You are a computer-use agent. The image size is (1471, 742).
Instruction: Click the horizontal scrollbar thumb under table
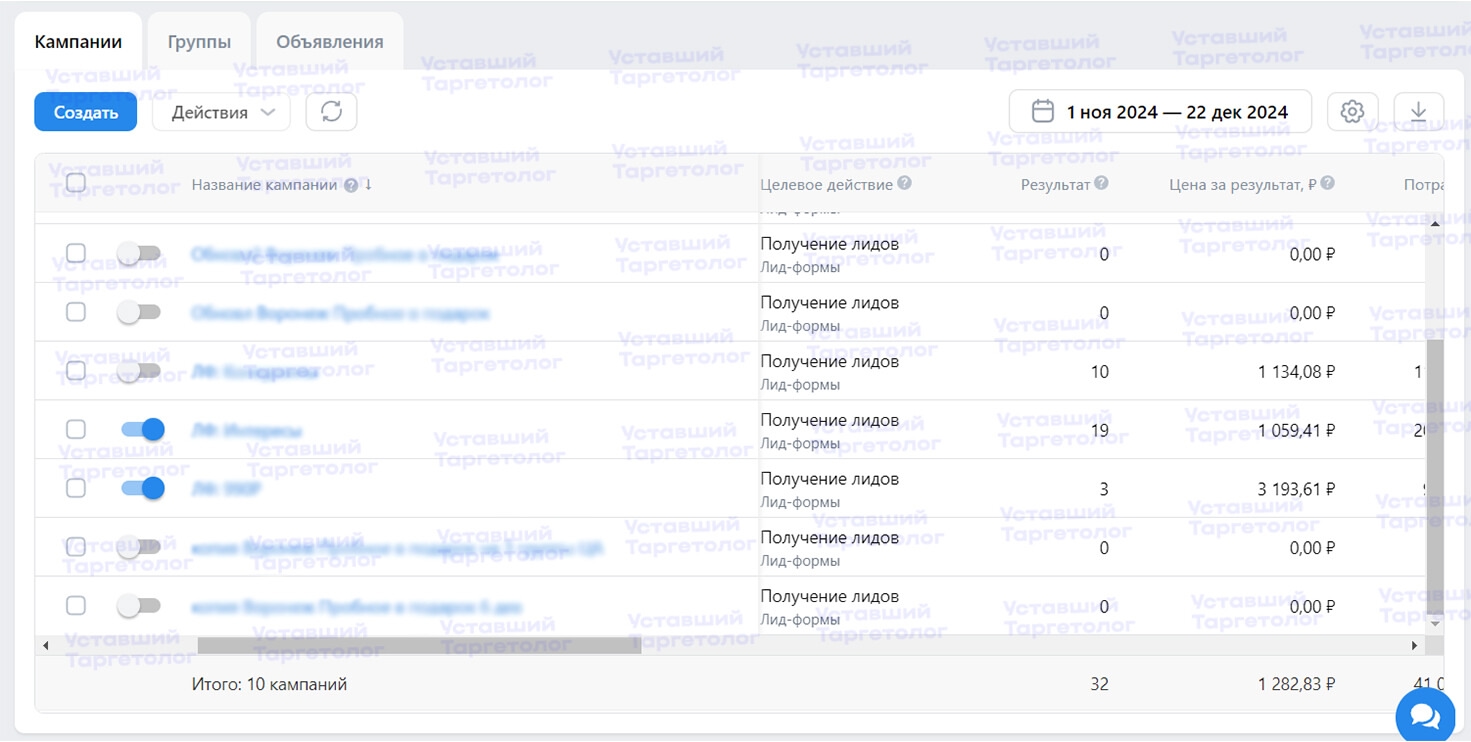(x=418, y=646)
